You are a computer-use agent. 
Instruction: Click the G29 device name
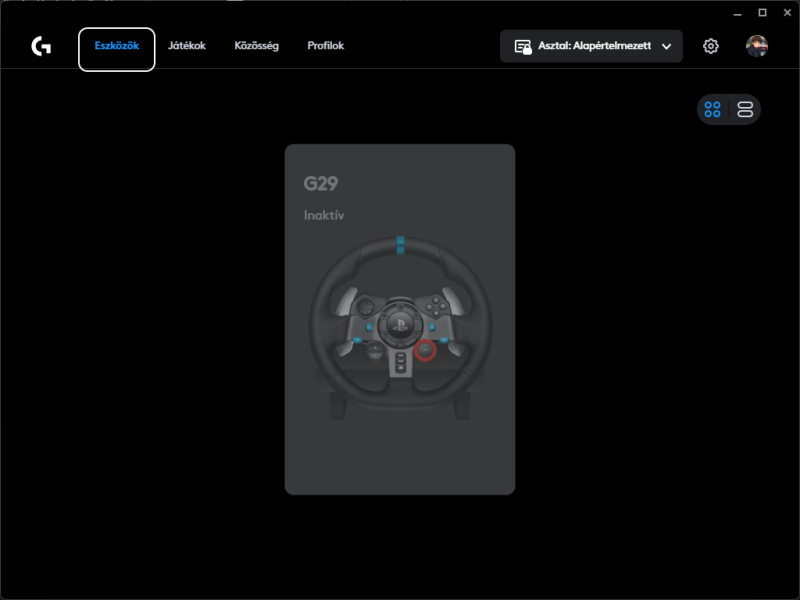tap(321, 184)
